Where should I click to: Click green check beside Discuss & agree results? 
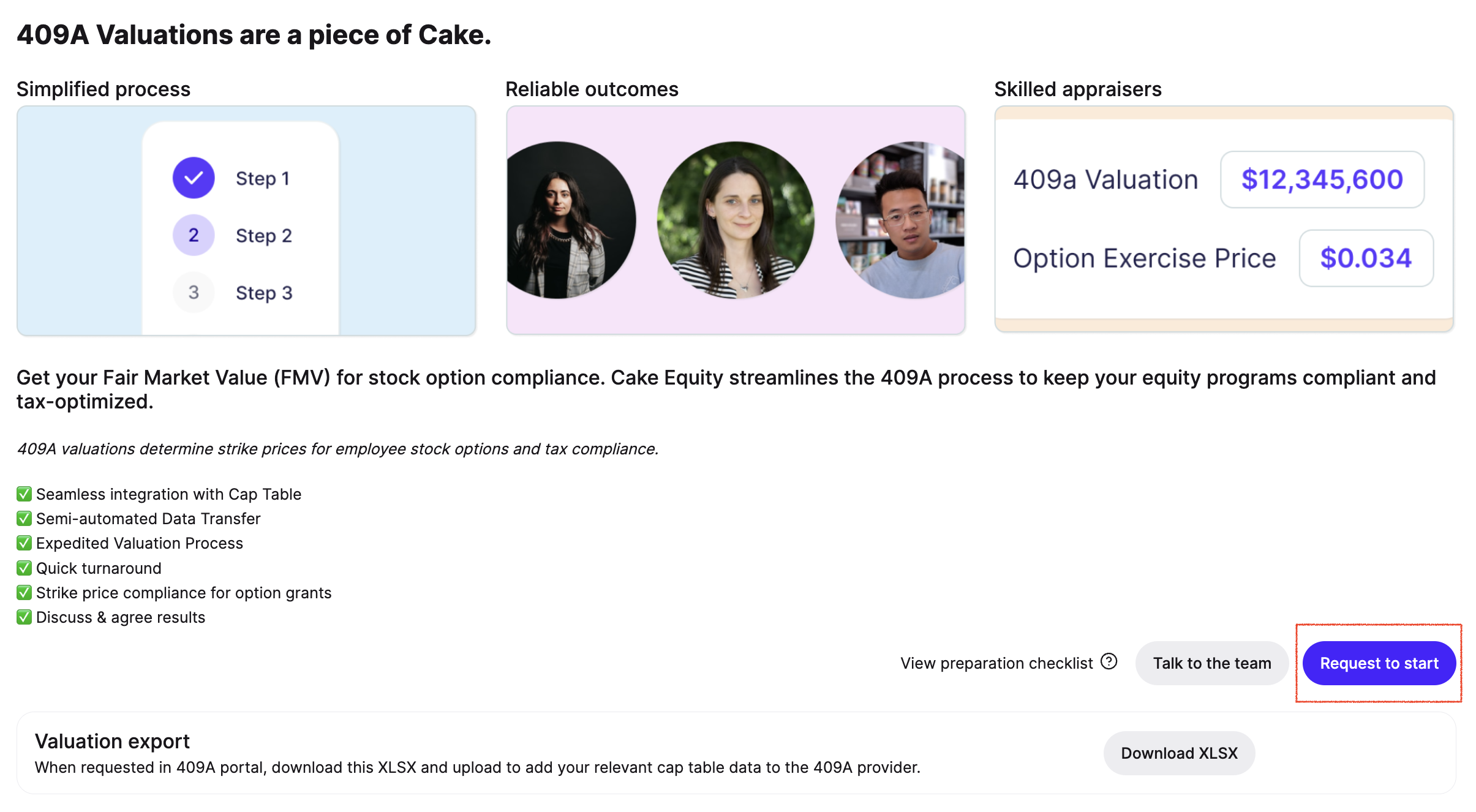tap(24, 617)
